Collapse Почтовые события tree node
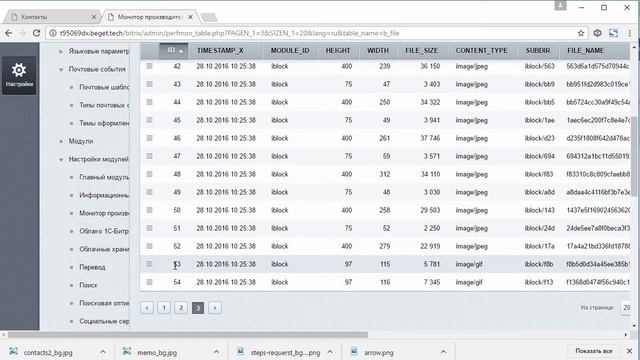This screenshot has height=360, width=640. 61,69
